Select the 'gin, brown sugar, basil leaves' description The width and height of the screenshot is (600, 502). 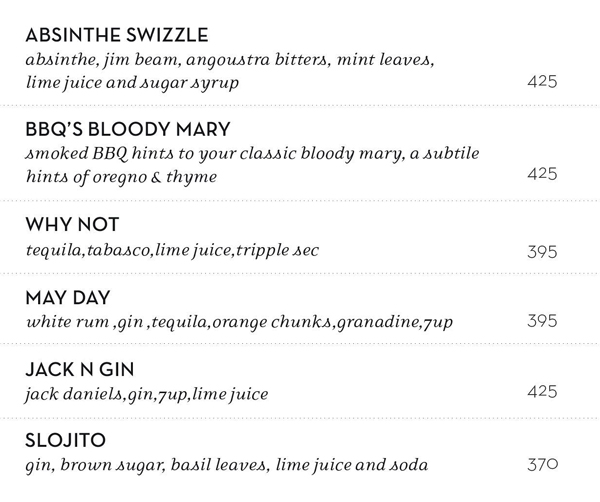226,465
